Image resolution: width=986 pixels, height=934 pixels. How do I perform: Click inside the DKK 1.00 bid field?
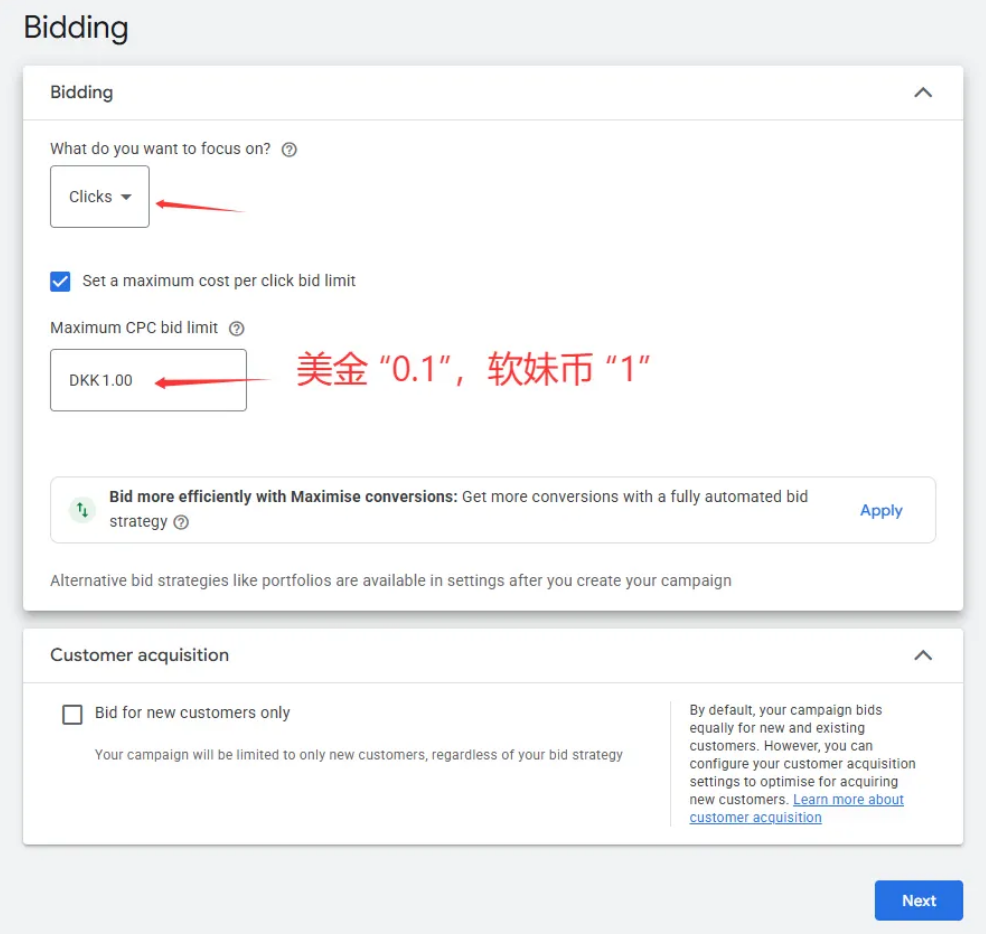click(148, 380)
